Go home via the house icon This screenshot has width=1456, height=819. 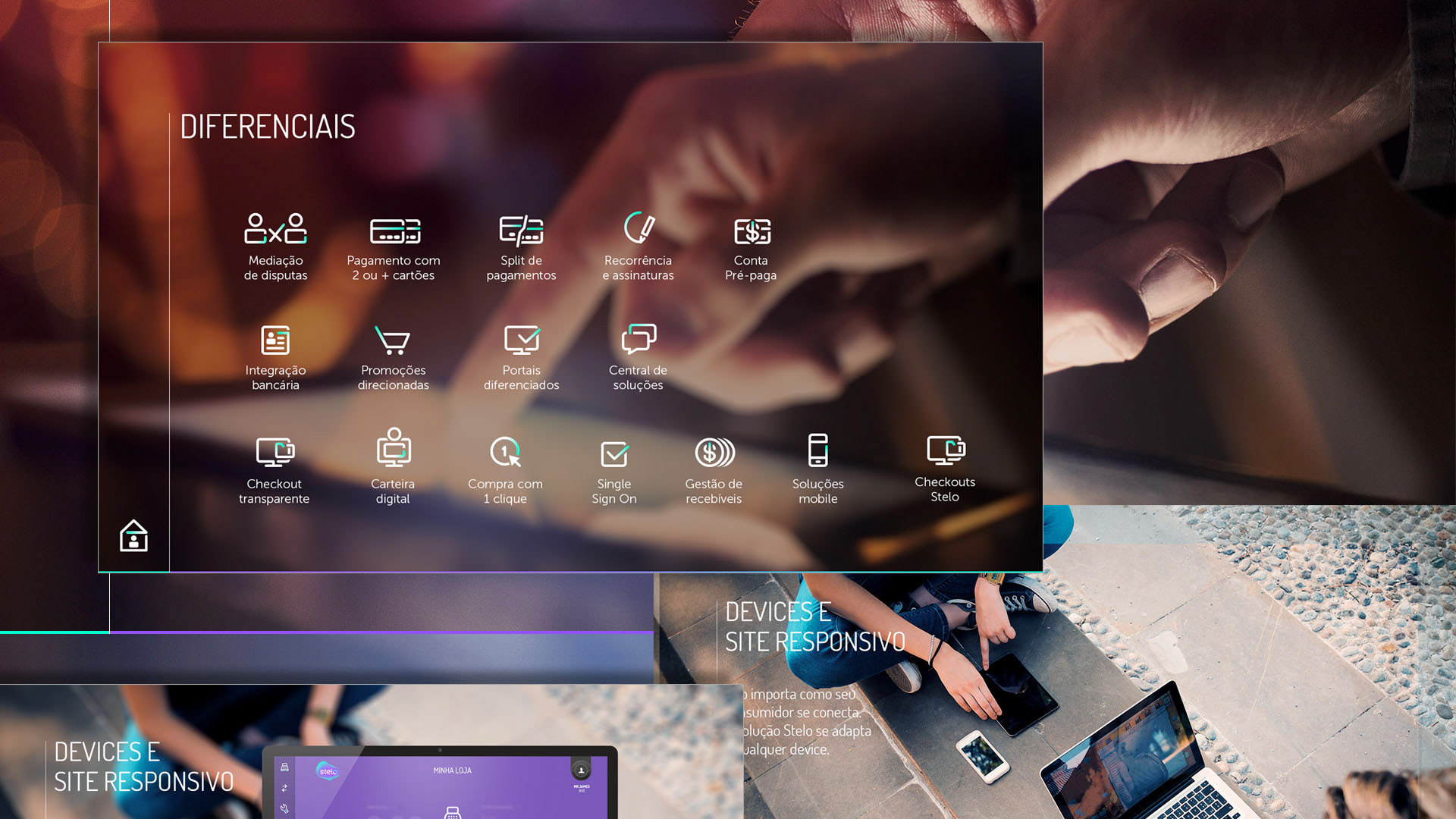pyautogui.click(x=133, y=536)
